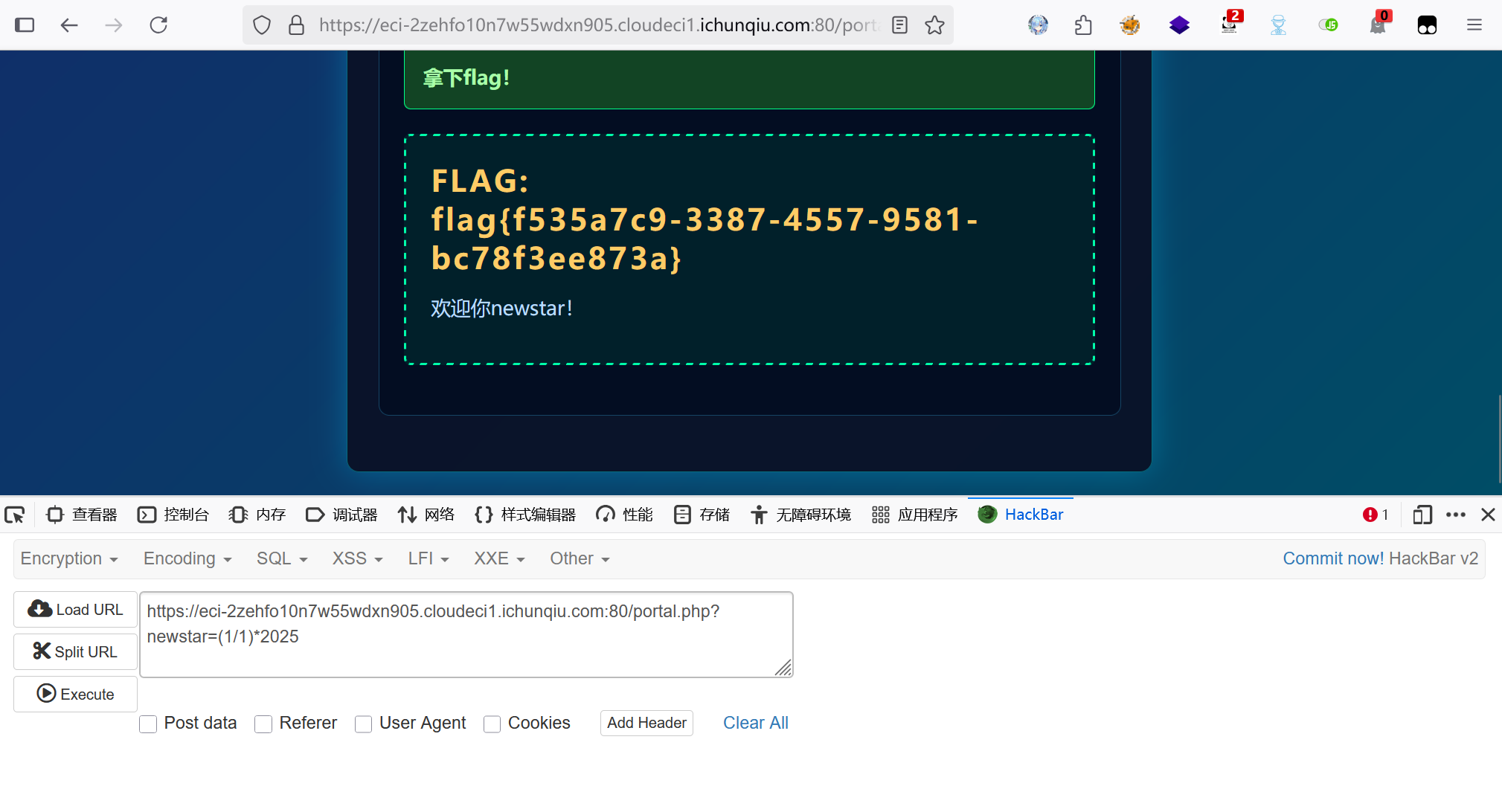Screen dimensions: 1502x812
Task: Expand the LFI dropdown
Action: pyautogui.click(x=428, y=558)
